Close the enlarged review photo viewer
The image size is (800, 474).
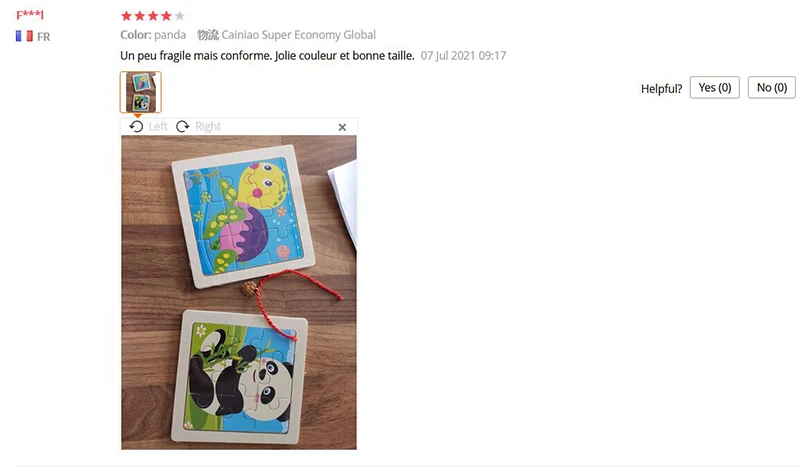[x=342, y=127]
